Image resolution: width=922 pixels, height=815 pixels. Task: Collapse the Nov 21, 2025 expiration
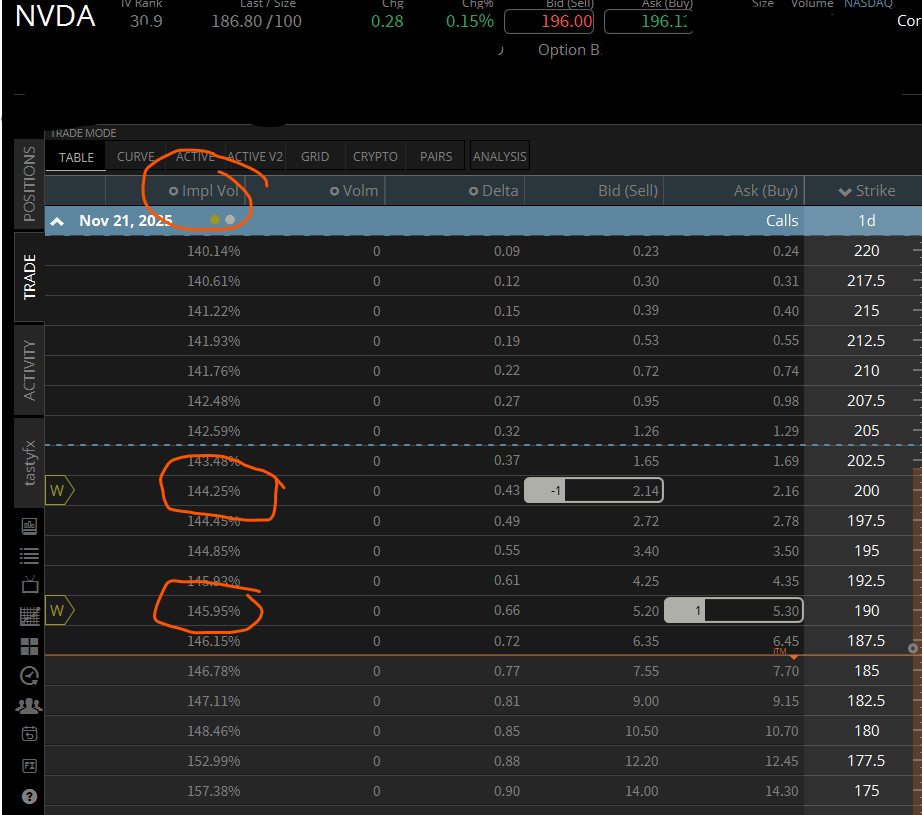click(x=57, y=221)
